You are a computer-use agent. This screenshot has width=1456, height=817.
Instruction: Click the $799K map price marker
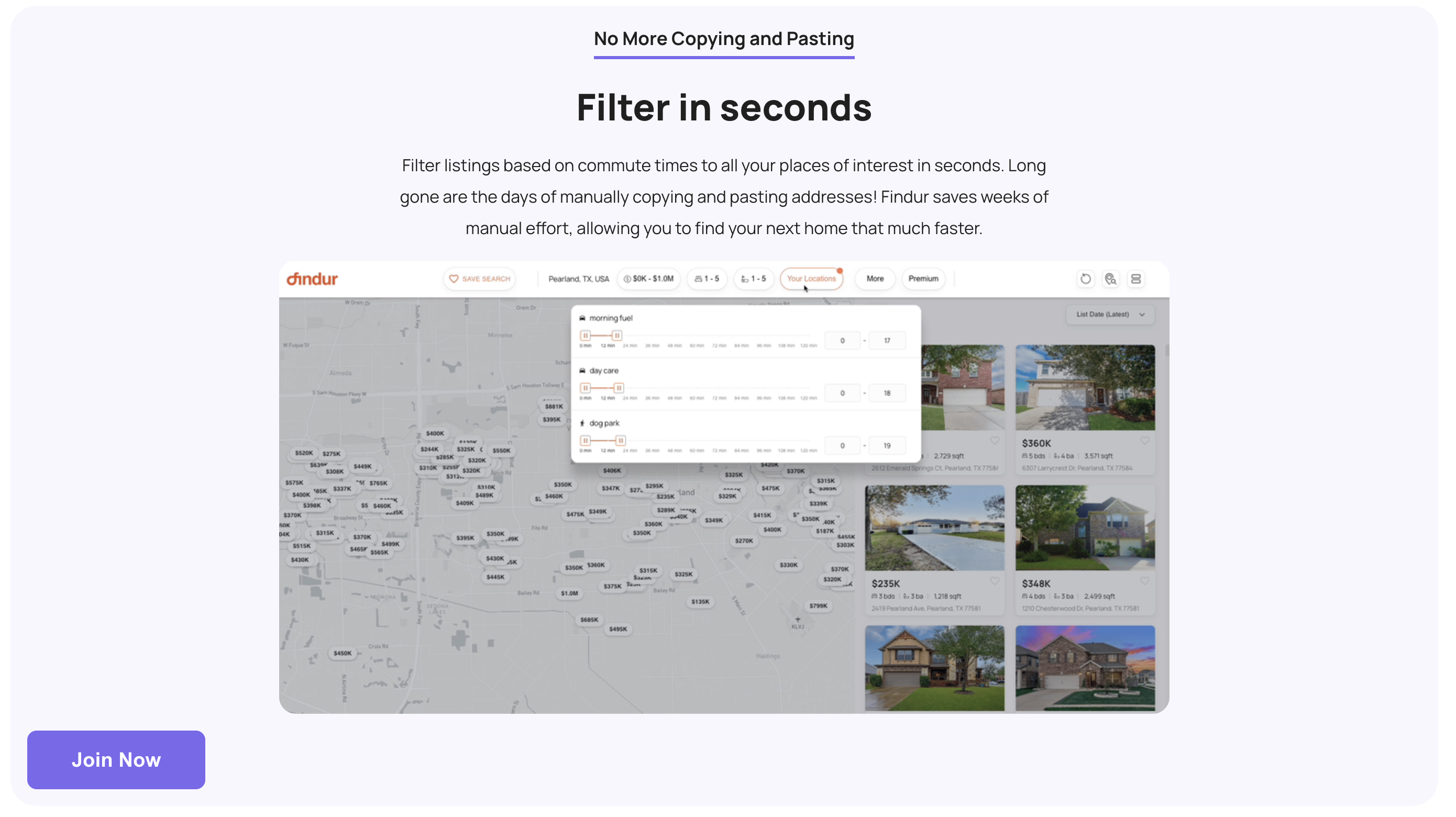coord(818,606)
